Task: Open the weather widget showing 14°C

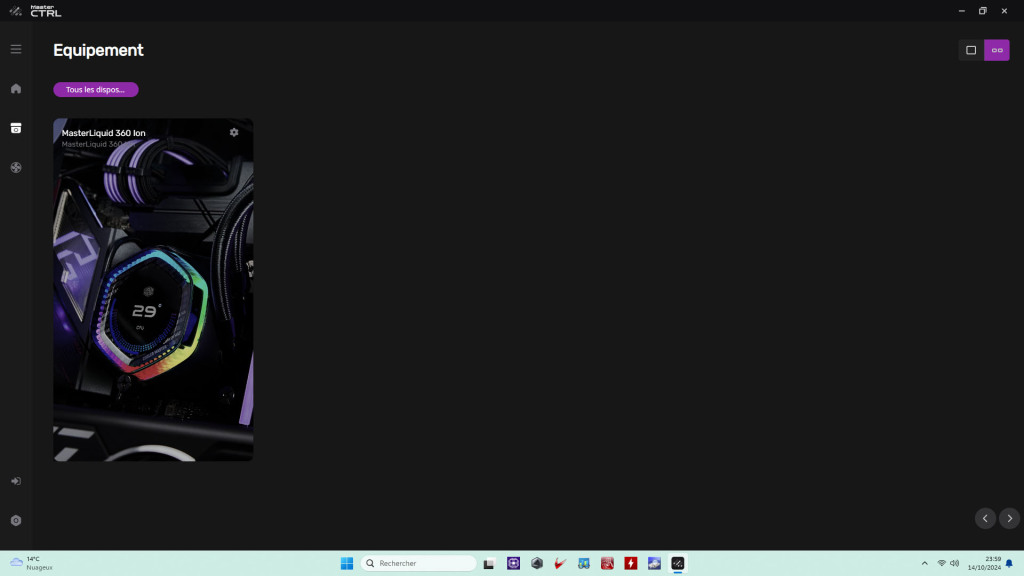Action: [x=31, y=564]
